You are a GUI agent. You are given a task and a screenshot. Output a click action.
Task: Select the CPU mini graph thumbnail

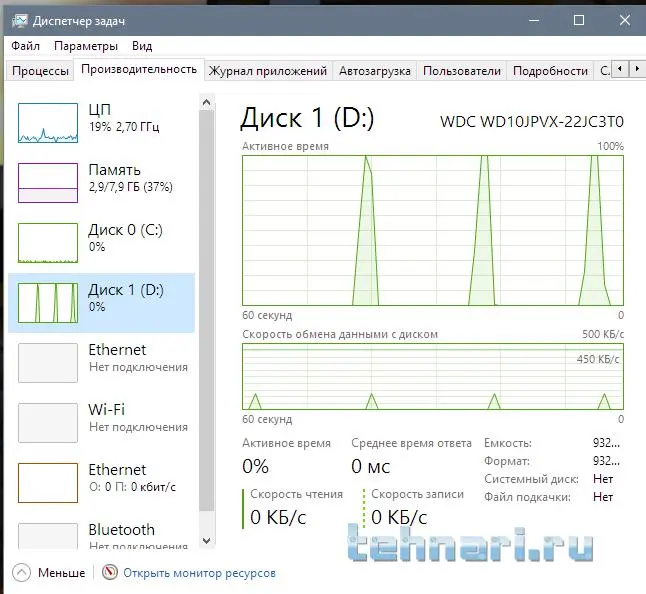point(48,123)
